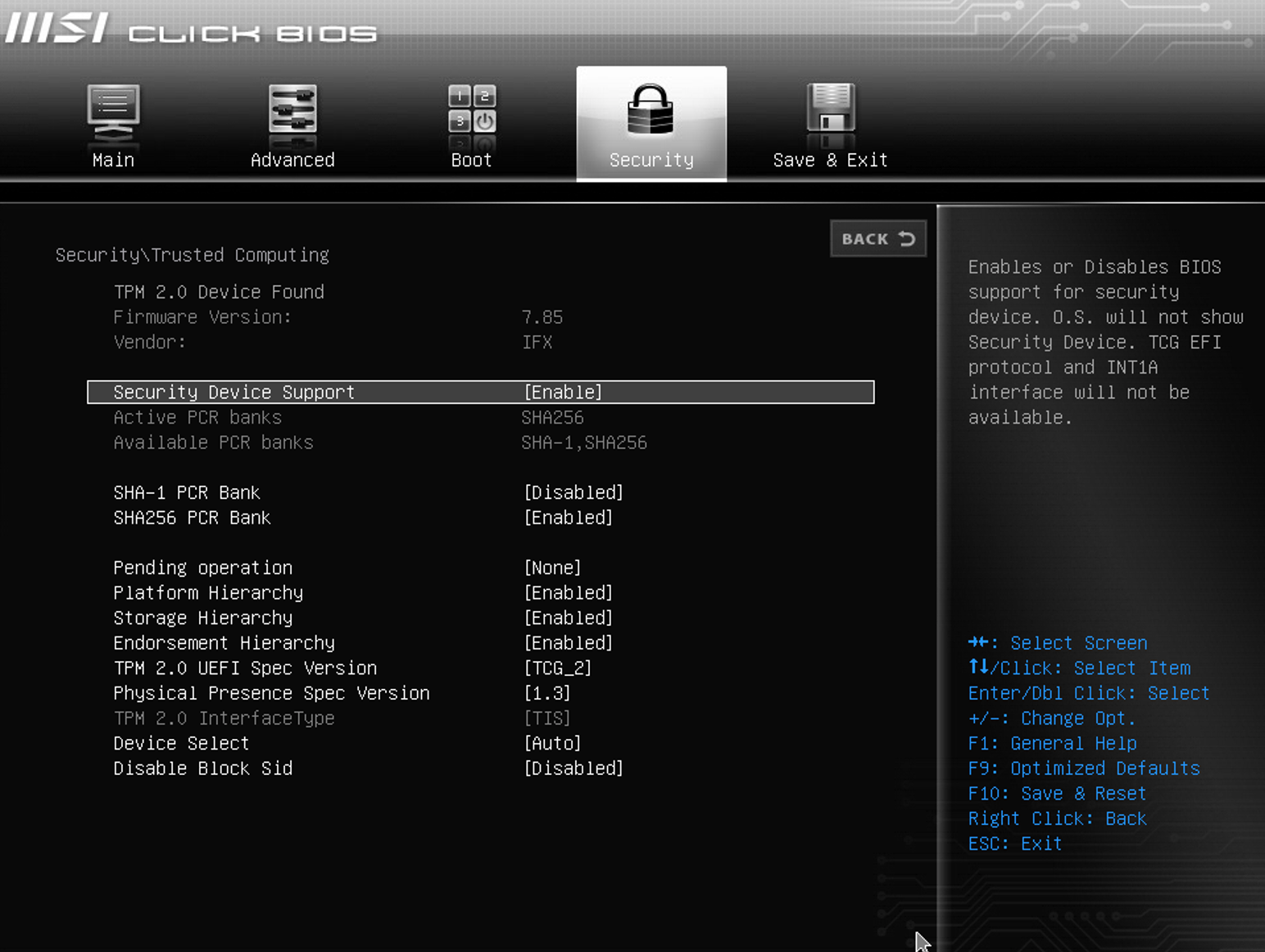This screenshot has width=1265, height=952.
Task: Toggle Disable Block Sid [Disabled] value
Action: (x=574, y=768)
